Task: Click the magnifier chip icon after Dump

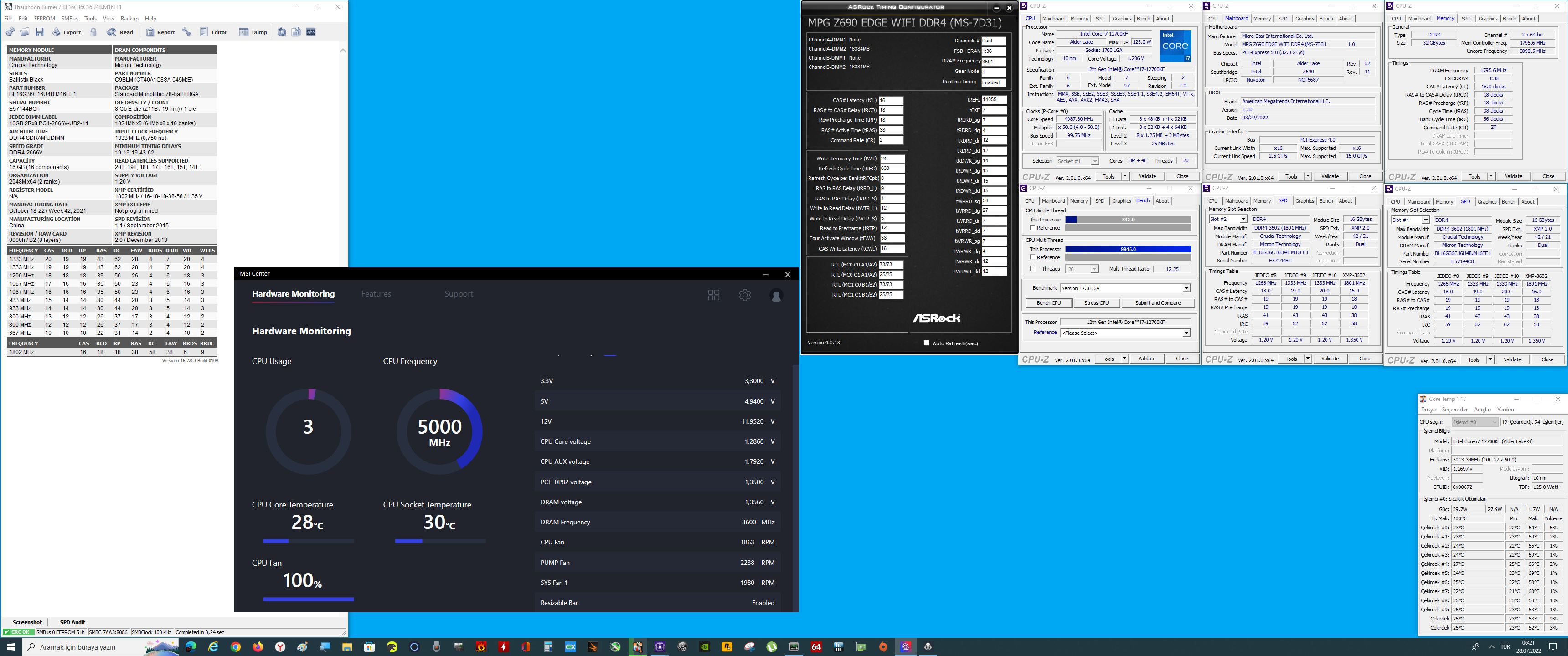Action: (x=282, y=32)
